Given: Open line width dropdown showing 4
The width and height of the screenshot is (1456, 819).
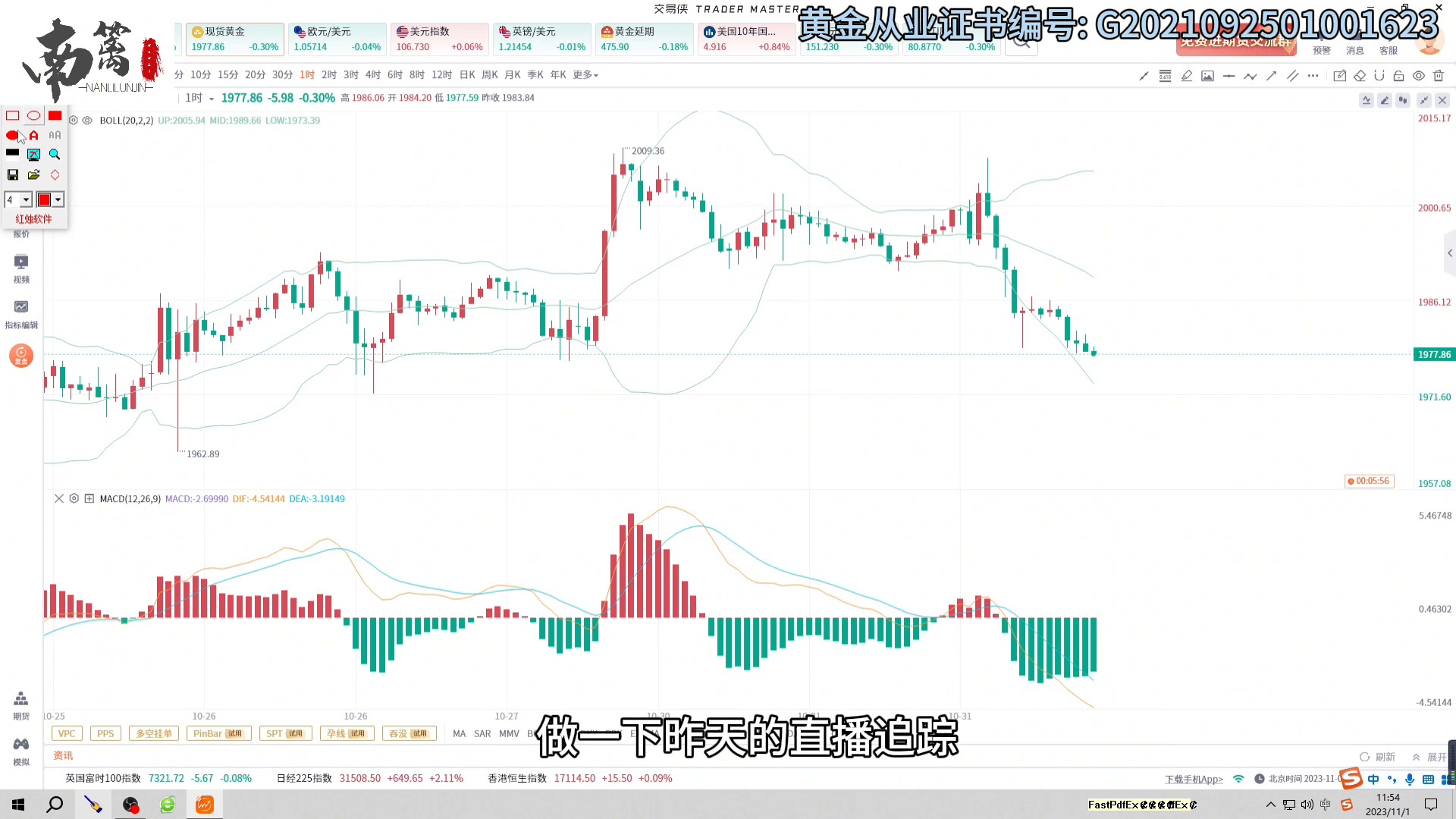Looking at the screenshot, I should pyautogui.click(x=26, y=200).
